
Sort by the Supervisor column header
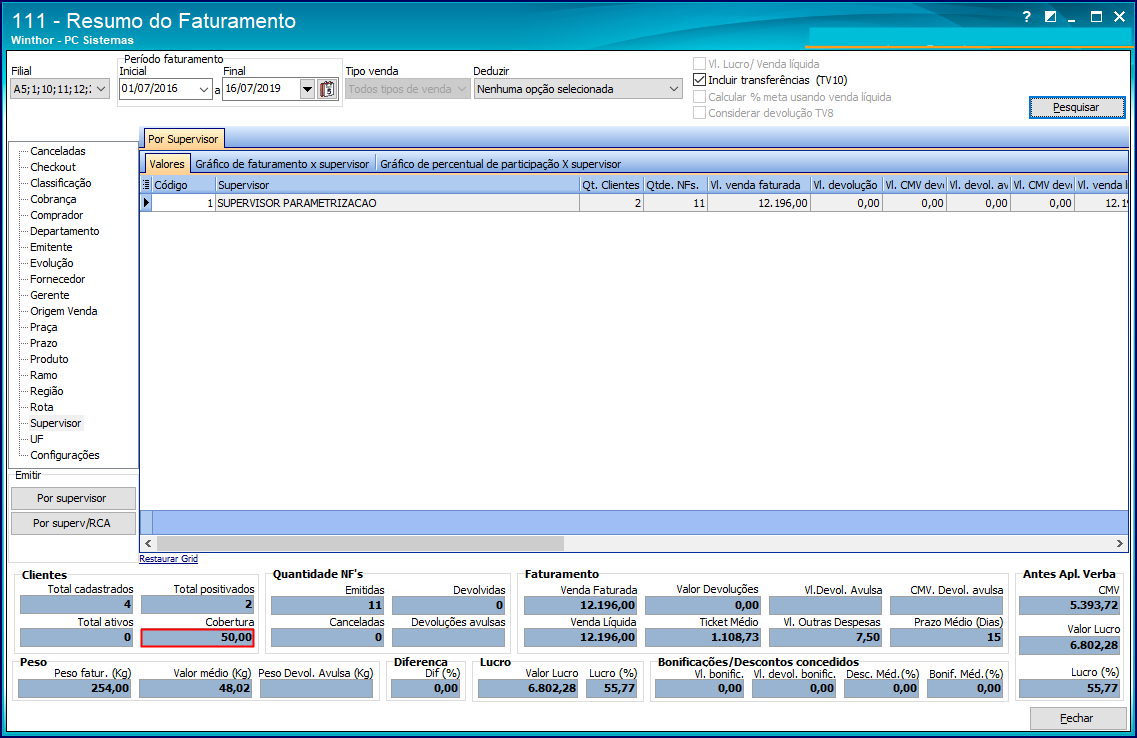pos(397,185)
